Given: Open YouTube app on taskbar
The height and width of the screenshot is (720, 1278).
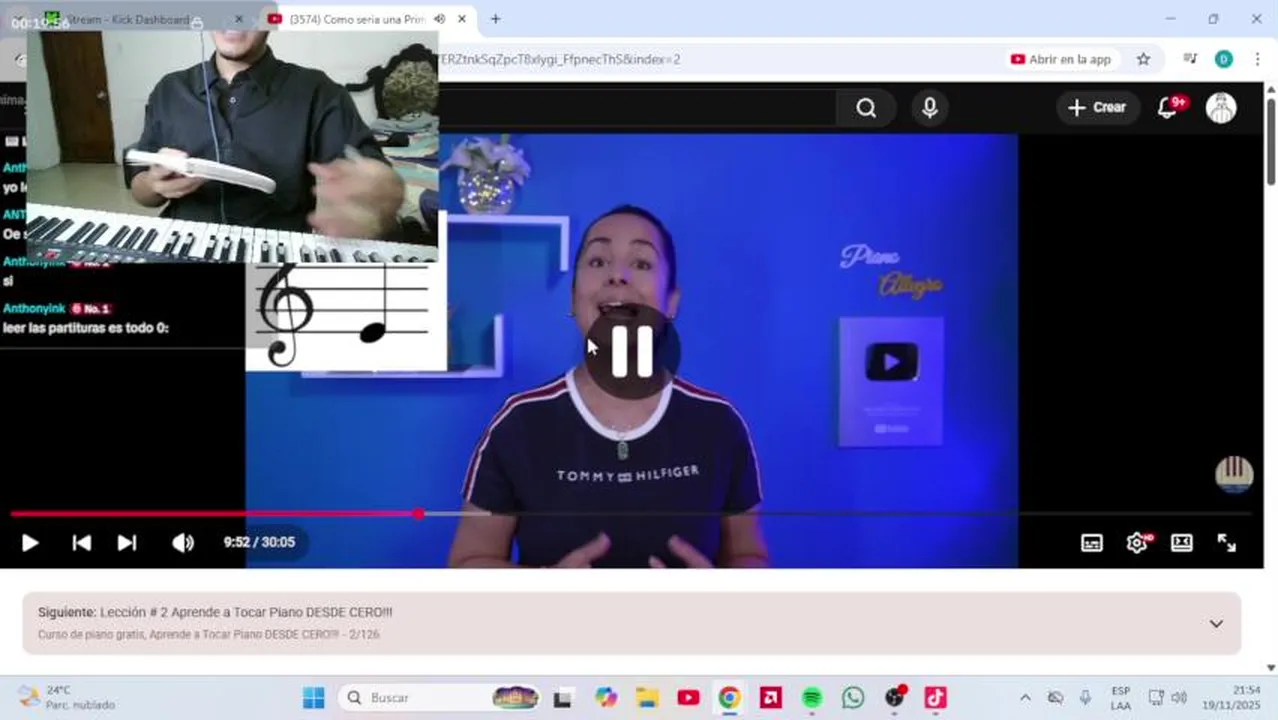Looking at the screenshot, I should [x=688, y=697].
